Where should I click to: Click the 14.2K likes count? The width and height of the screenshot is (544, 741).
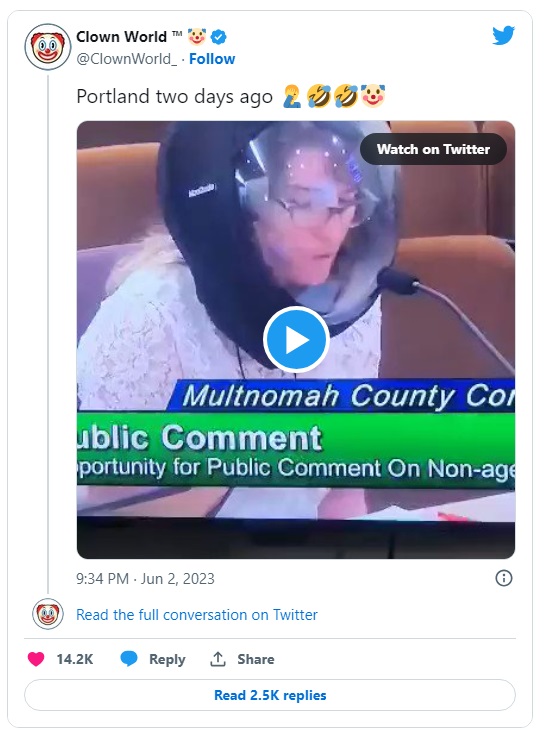coord(75,659)
